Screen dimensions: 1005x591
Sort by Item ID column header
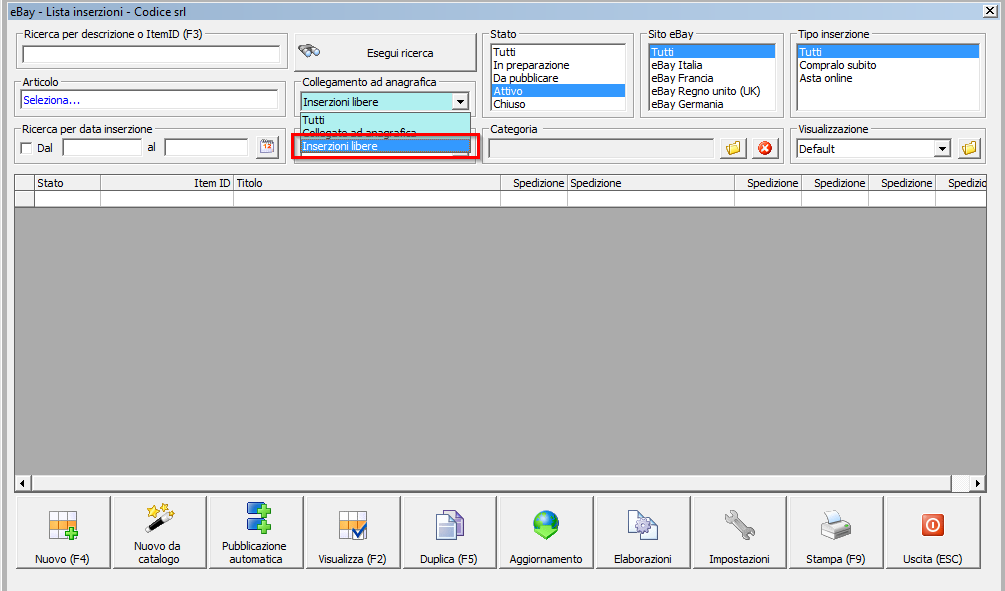tap(167, 183)
